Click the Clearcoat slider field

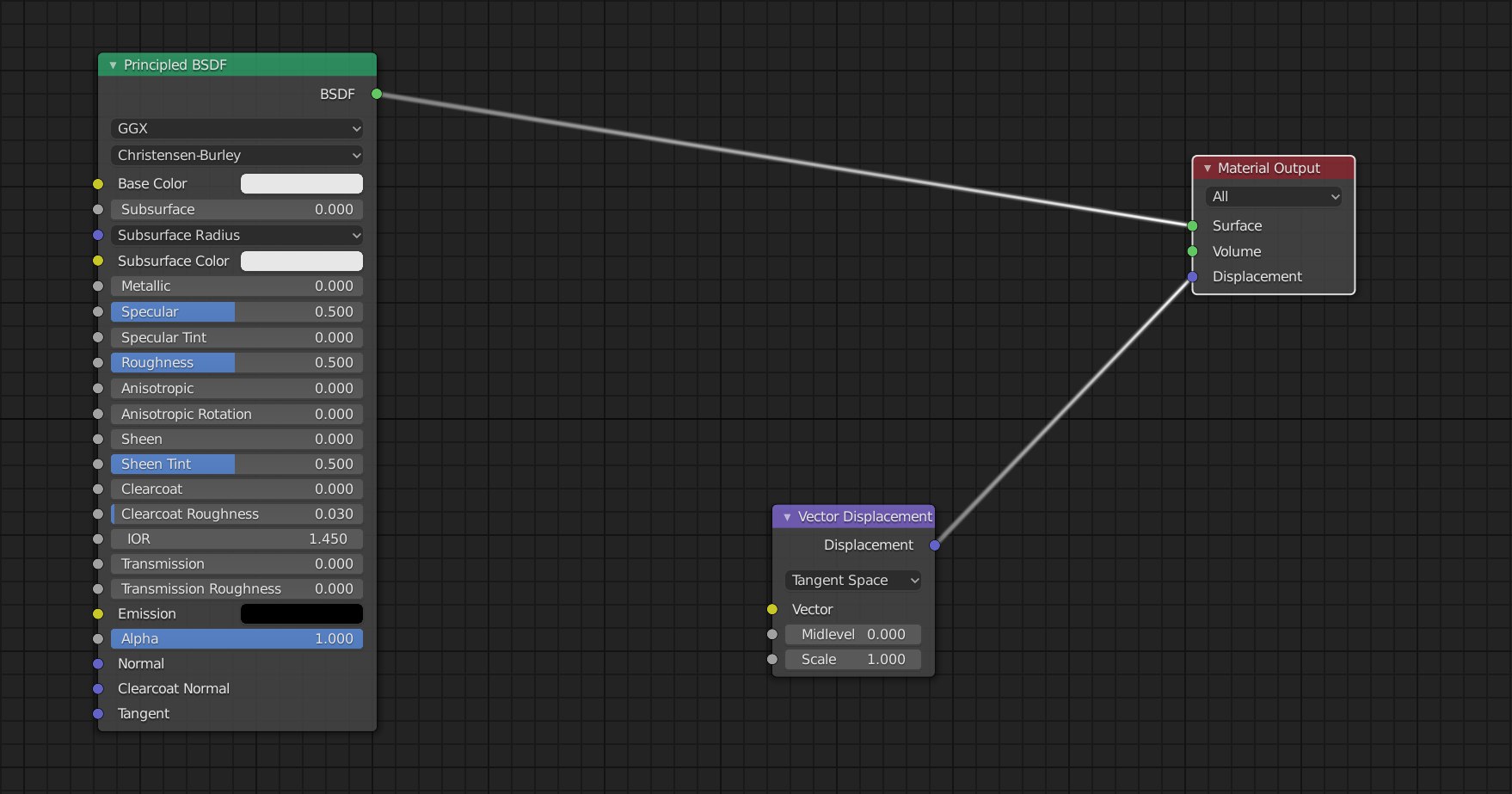coord(237,489)
